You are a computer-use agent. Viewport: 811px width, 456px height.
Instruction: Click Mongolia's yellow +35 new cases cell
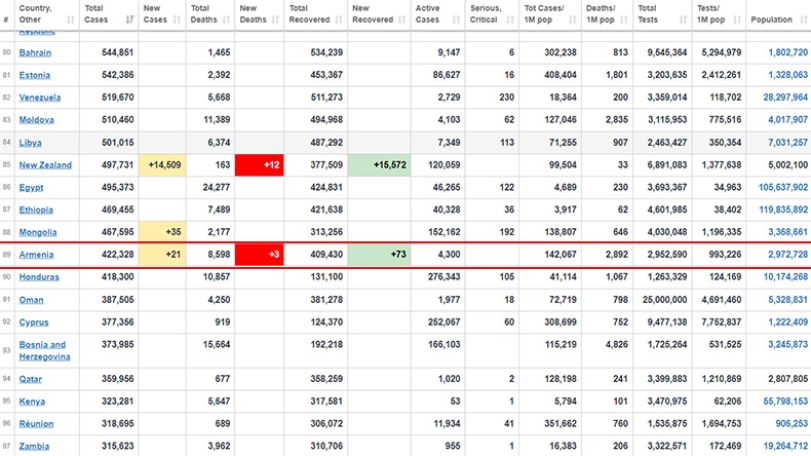162,232
